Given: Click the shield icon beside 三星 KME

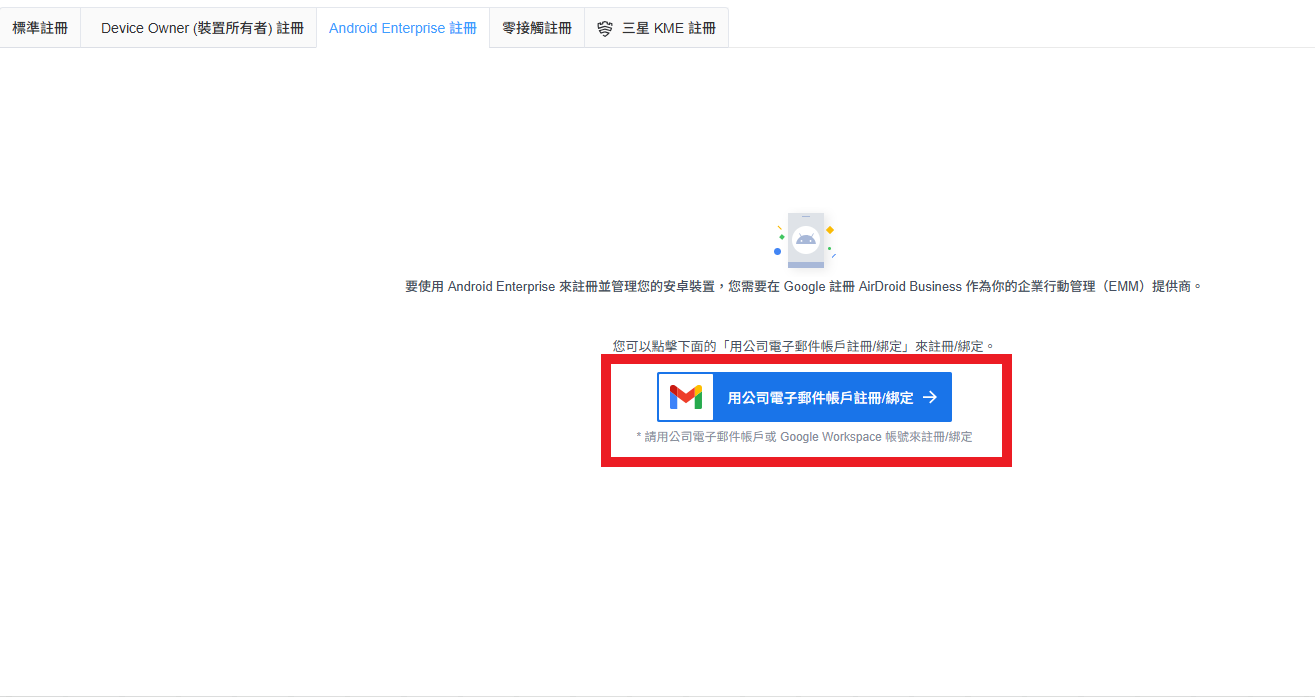Looking at the screenshot, I should (x=605, y=29).
